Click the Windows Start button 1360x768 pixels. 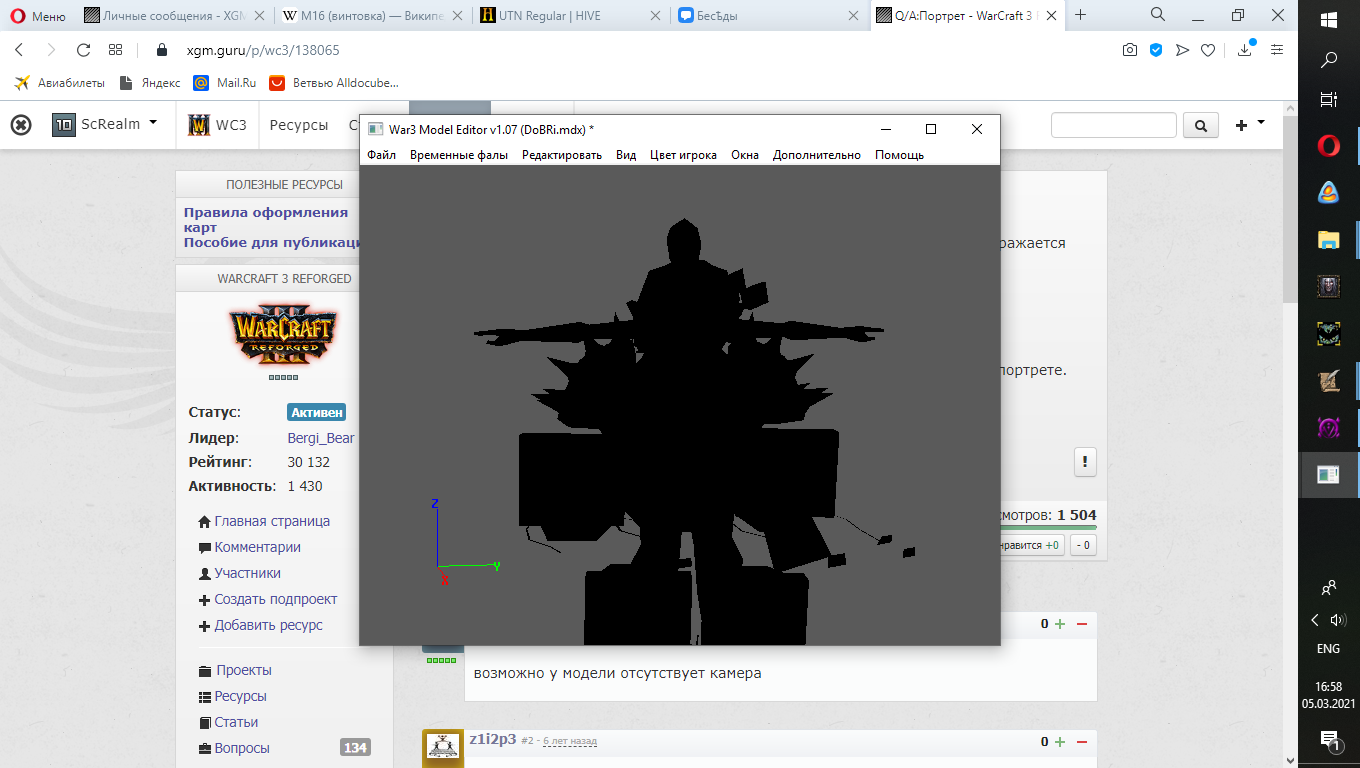pos(1329,20)
